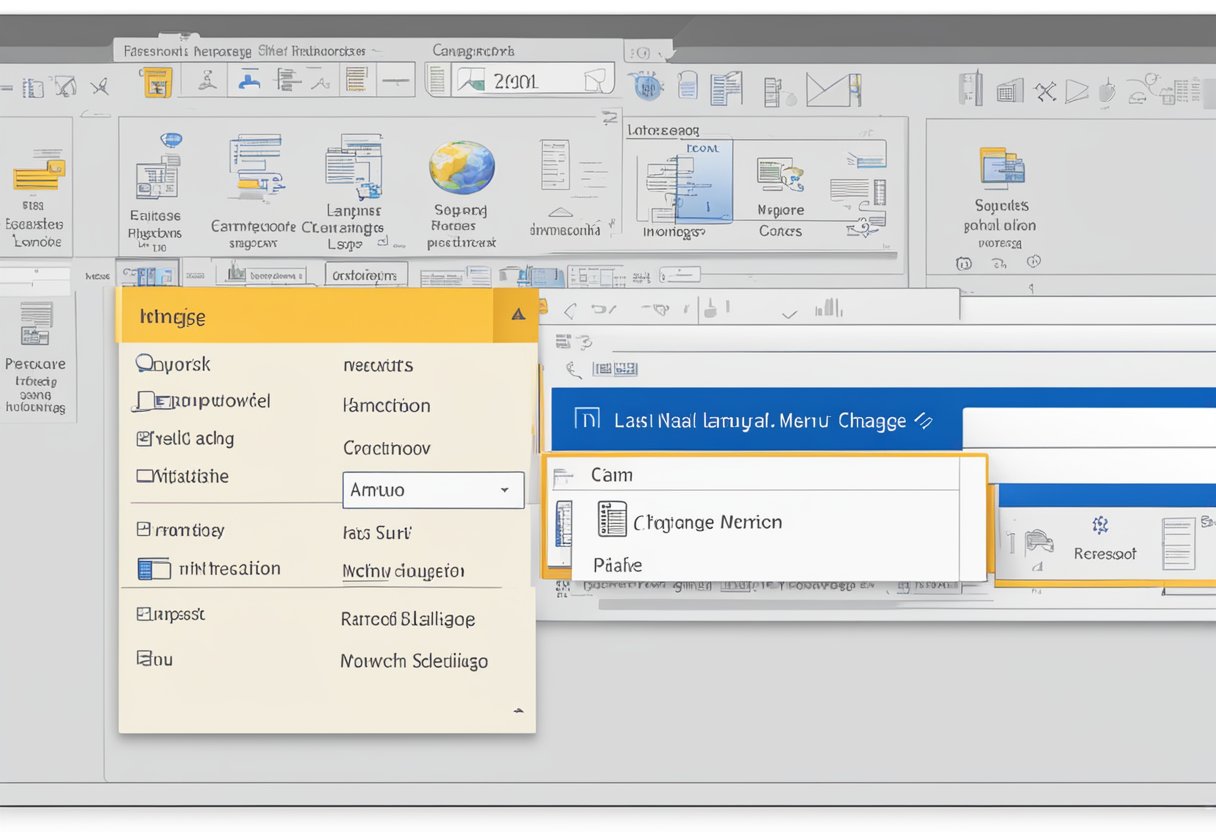Click the Ramcod Blalligoe option
This screenshot has height=832, width=1216.
tap(408, 619)
